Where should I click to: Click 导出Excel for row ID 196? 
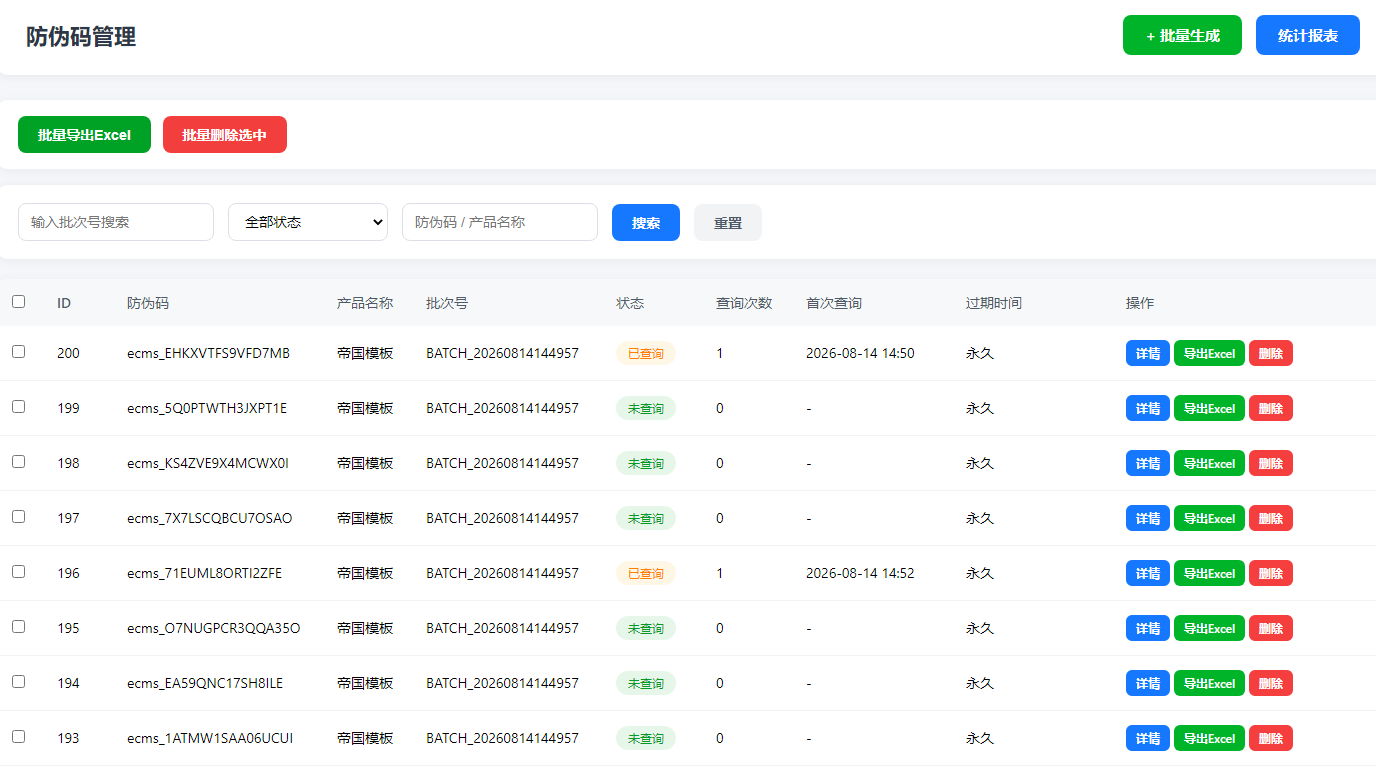tap(1209, 573)
